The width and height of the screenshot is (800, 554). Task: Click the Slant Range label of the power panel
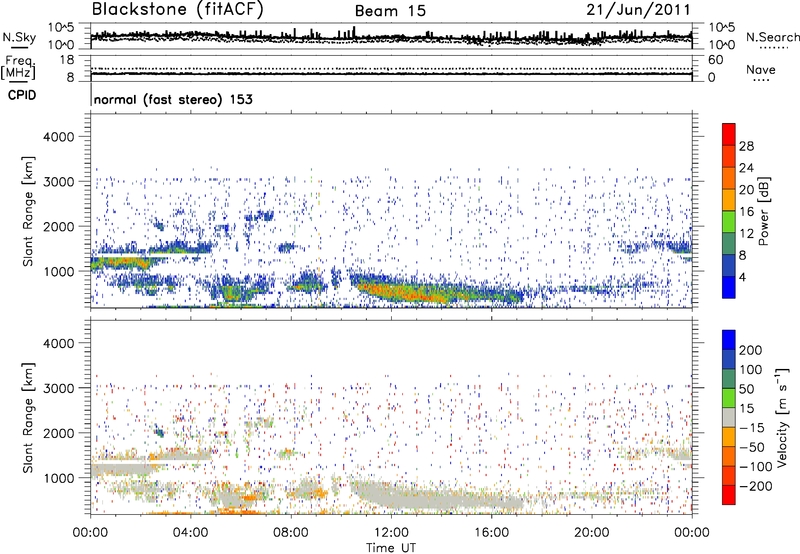coord(28,211)
